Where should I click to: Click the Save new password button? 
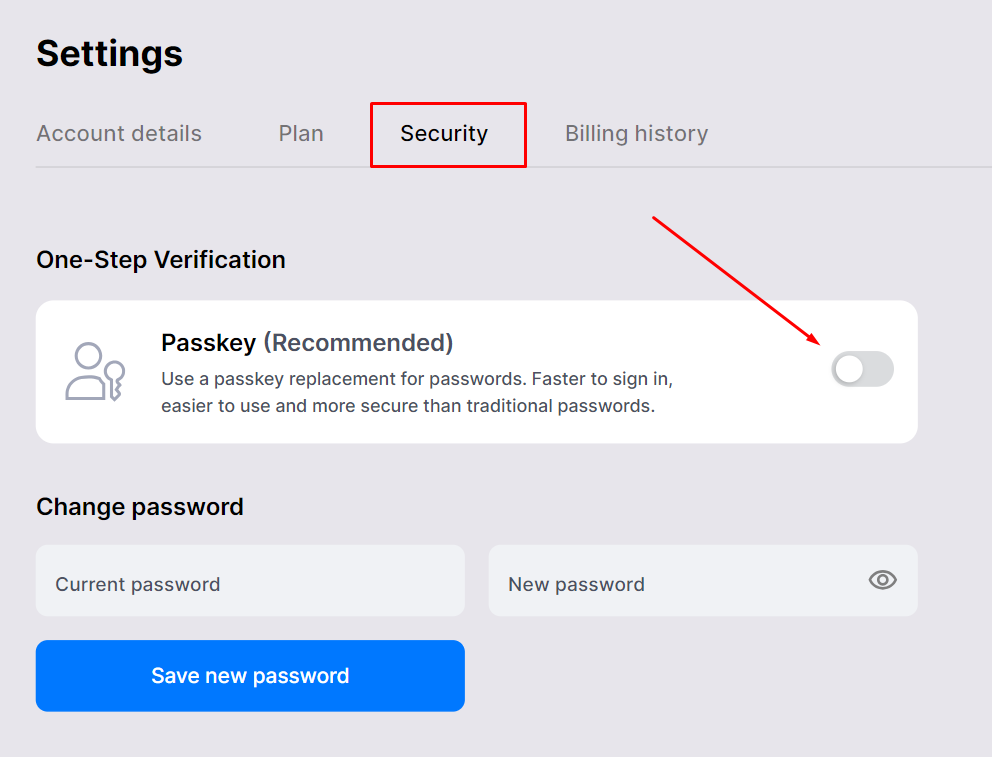coord(251,676)
